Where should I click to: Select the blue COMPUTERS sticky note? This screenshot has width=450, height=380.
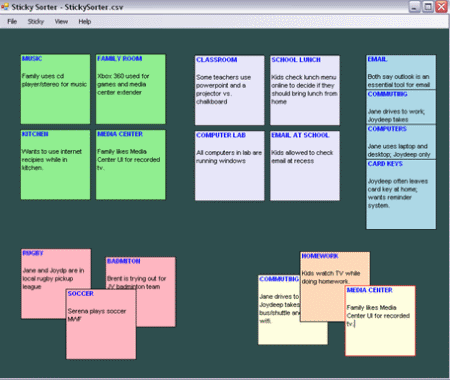click(401, 142)
